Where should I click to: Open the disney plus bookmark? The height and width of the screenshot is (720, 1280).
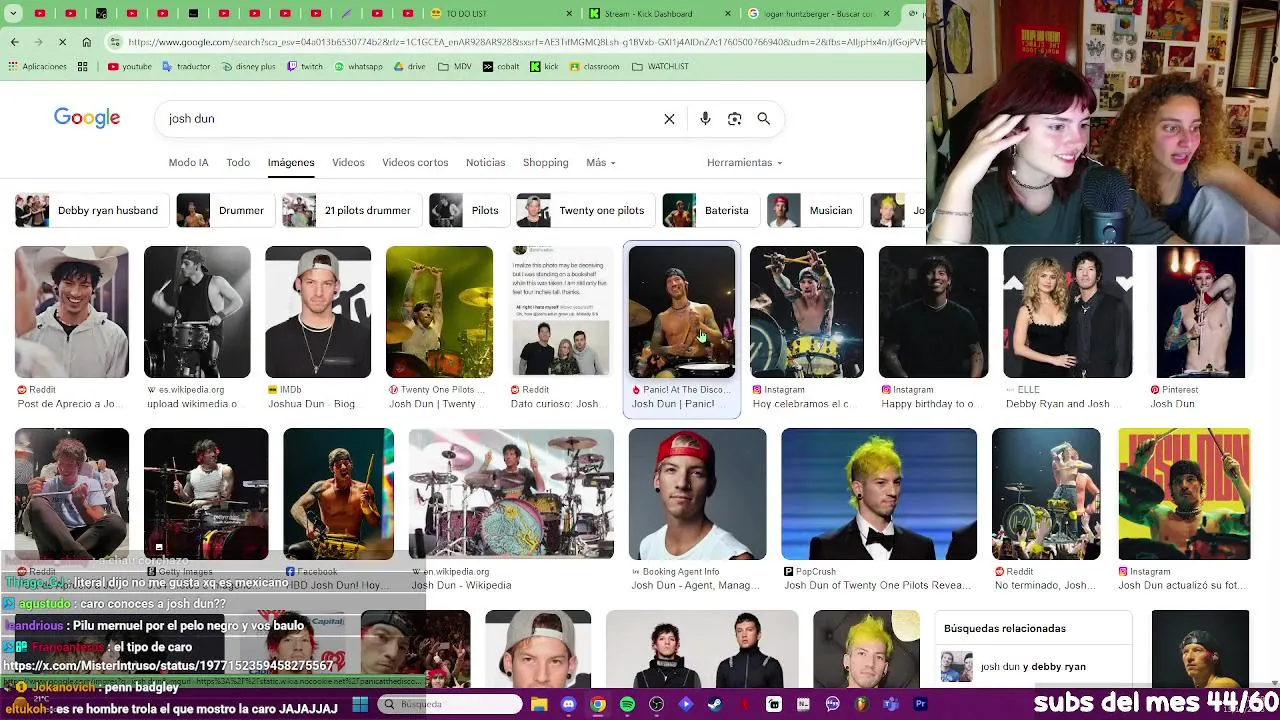point(248,67)
